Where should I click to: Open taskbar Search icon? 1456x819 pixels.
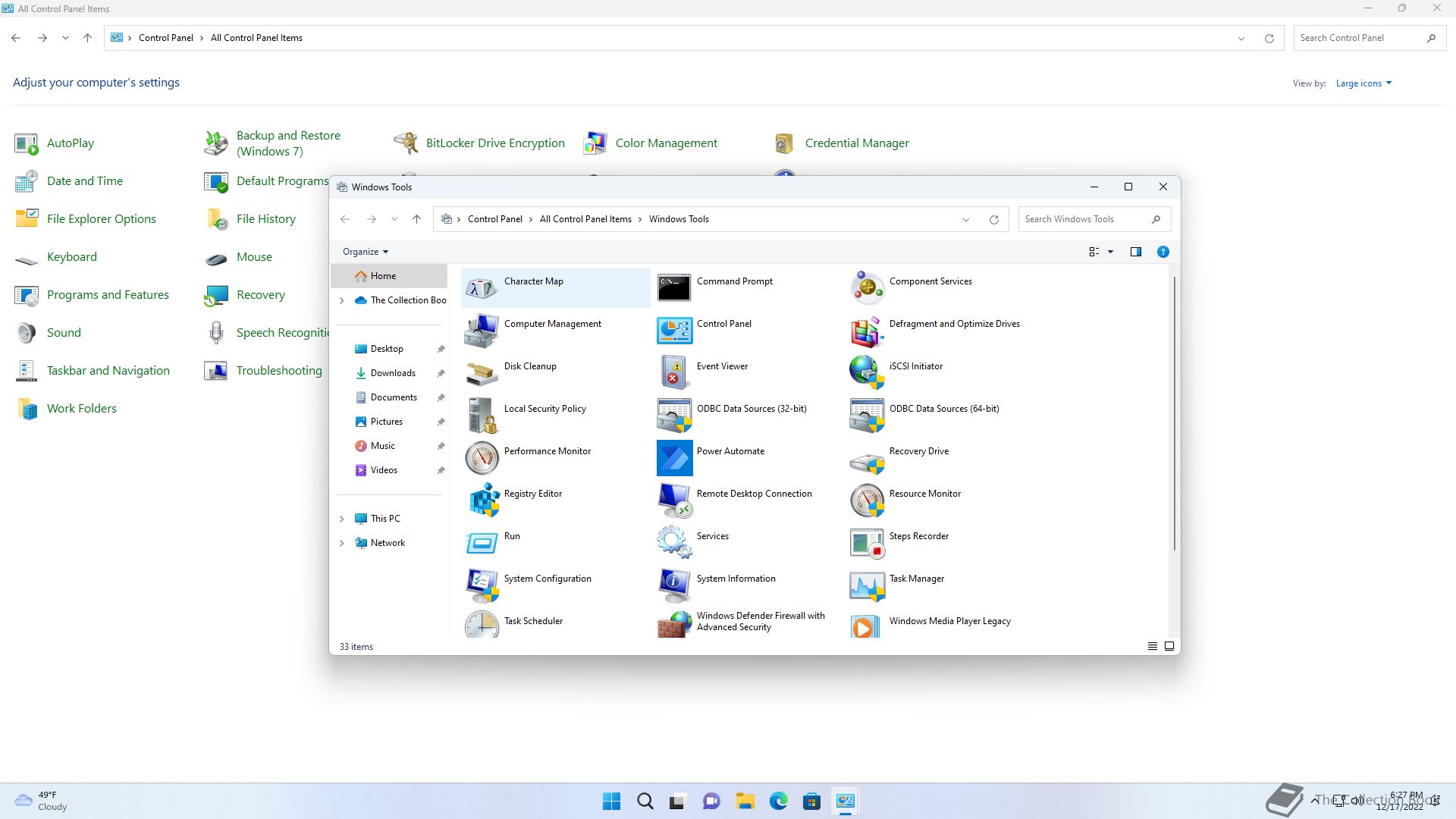pyautogui.click(x=645, y=801)
